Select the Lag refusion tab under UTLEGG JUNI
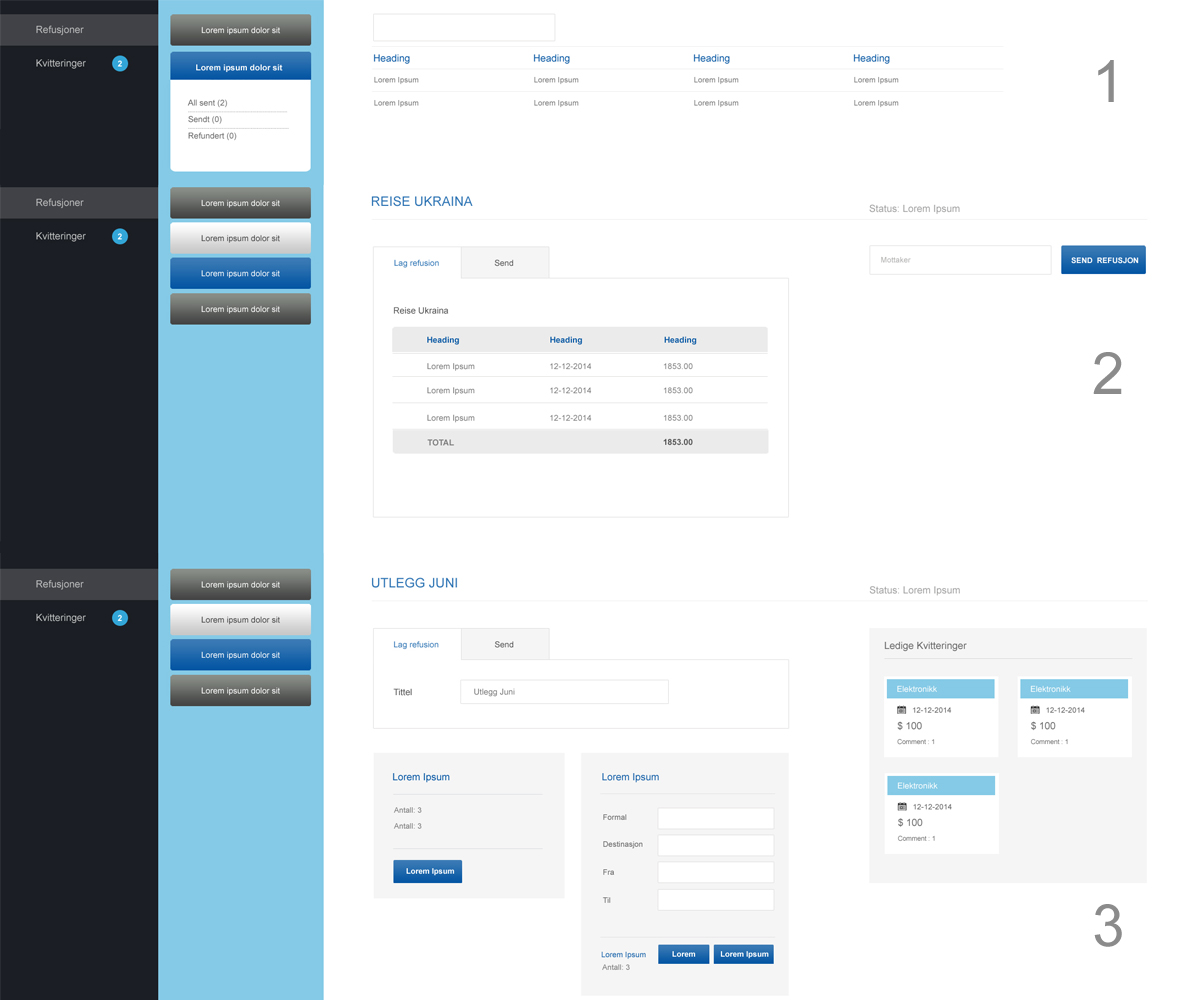The height and width of the screenshot is (1000, 1200). pos(416,644)
